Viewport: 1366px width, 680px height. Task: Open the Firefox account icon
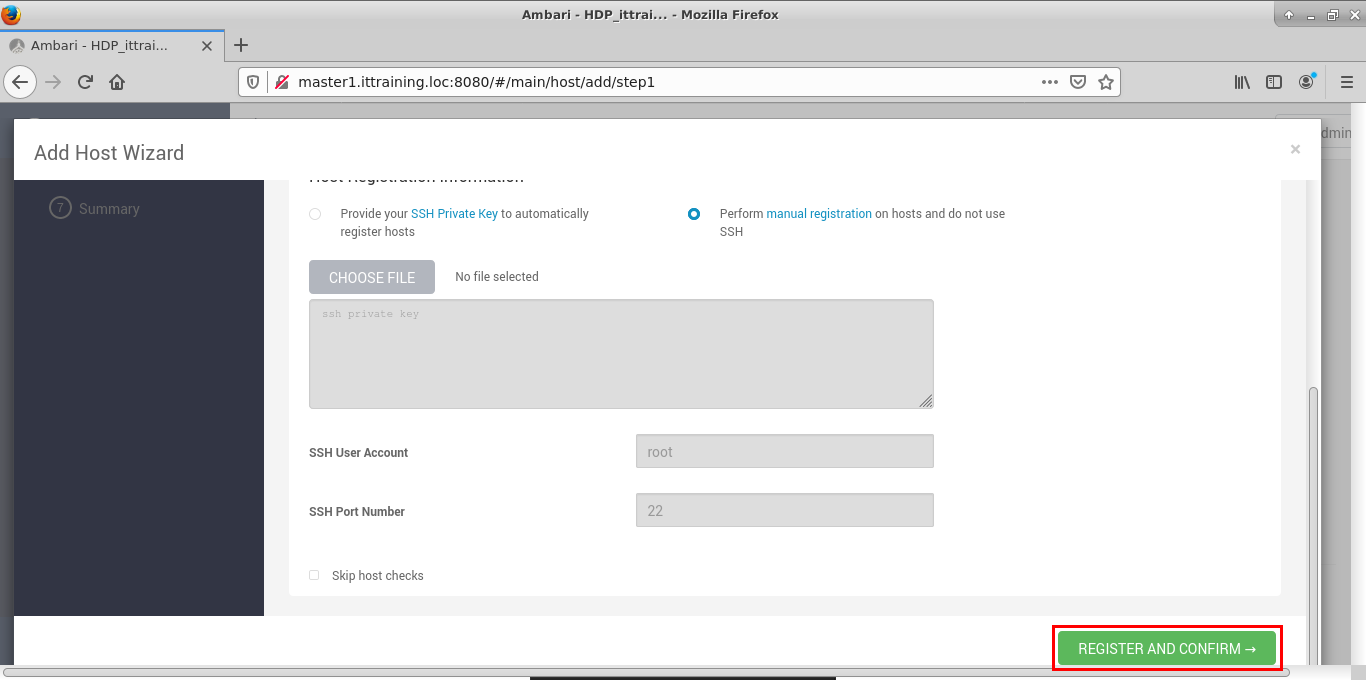pyautogui.click(x=1307, y=82)
